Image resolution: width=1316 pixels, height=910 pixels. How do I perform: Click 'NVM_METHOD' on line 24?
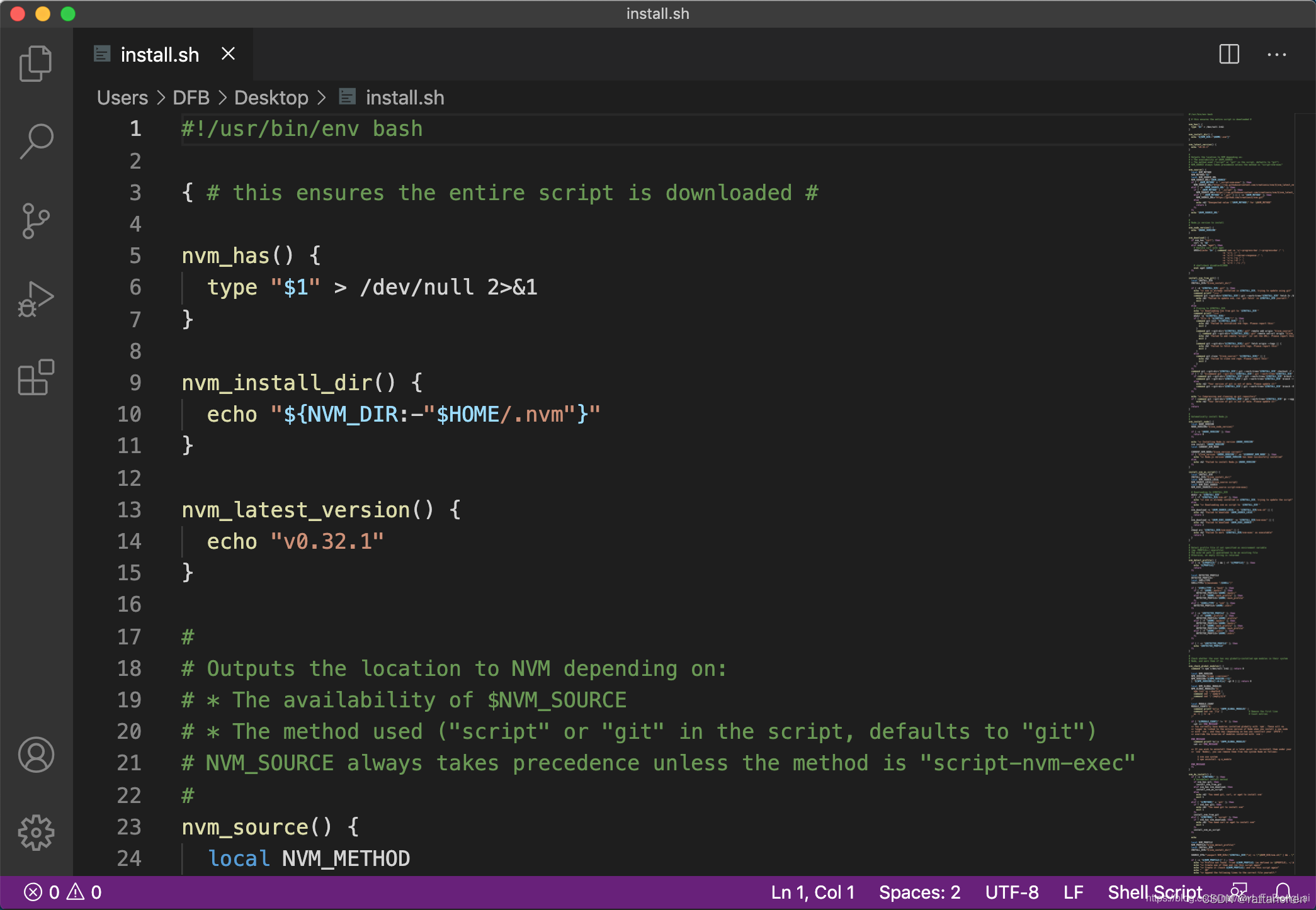[346, 858]
